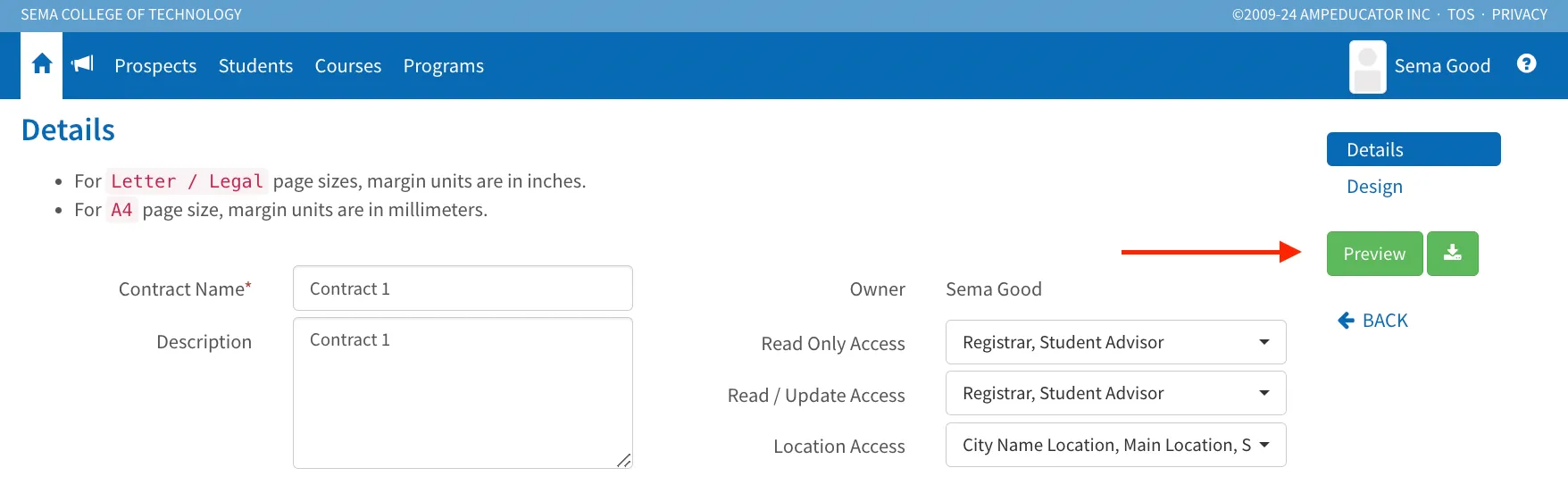The width and height of the screenshot is (1568, 493).
Task: Click the BACK link text
Action: click(1385, 321)
